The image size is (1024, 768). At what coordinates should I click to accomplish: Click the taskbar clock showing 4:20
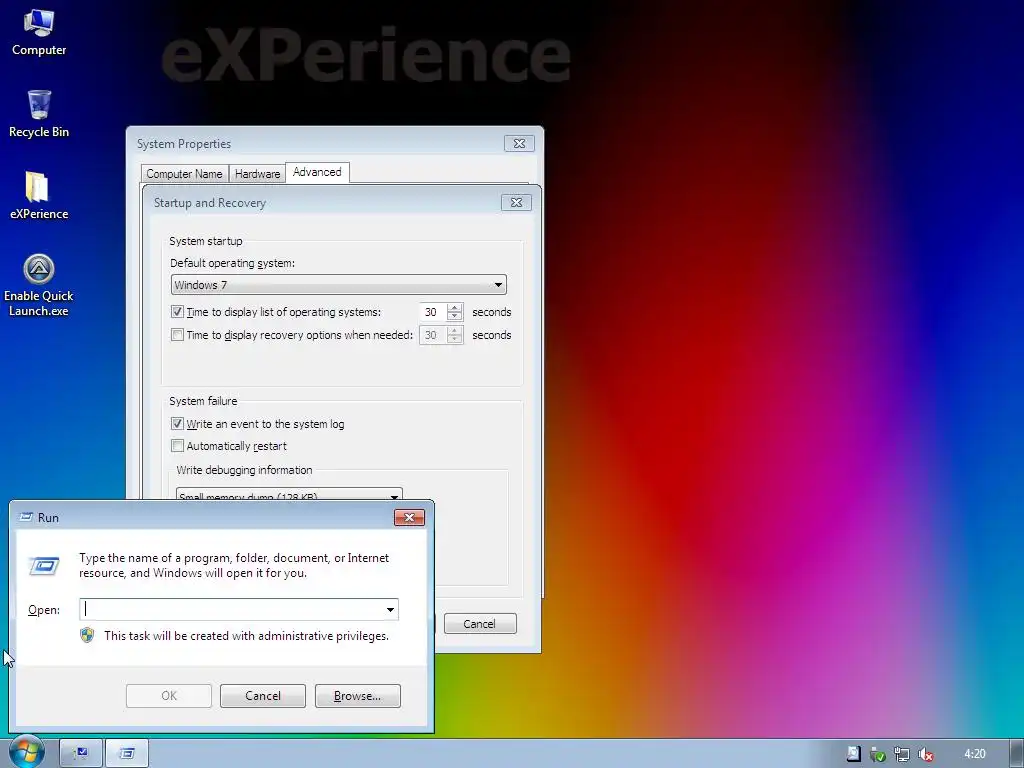[974, 754]
